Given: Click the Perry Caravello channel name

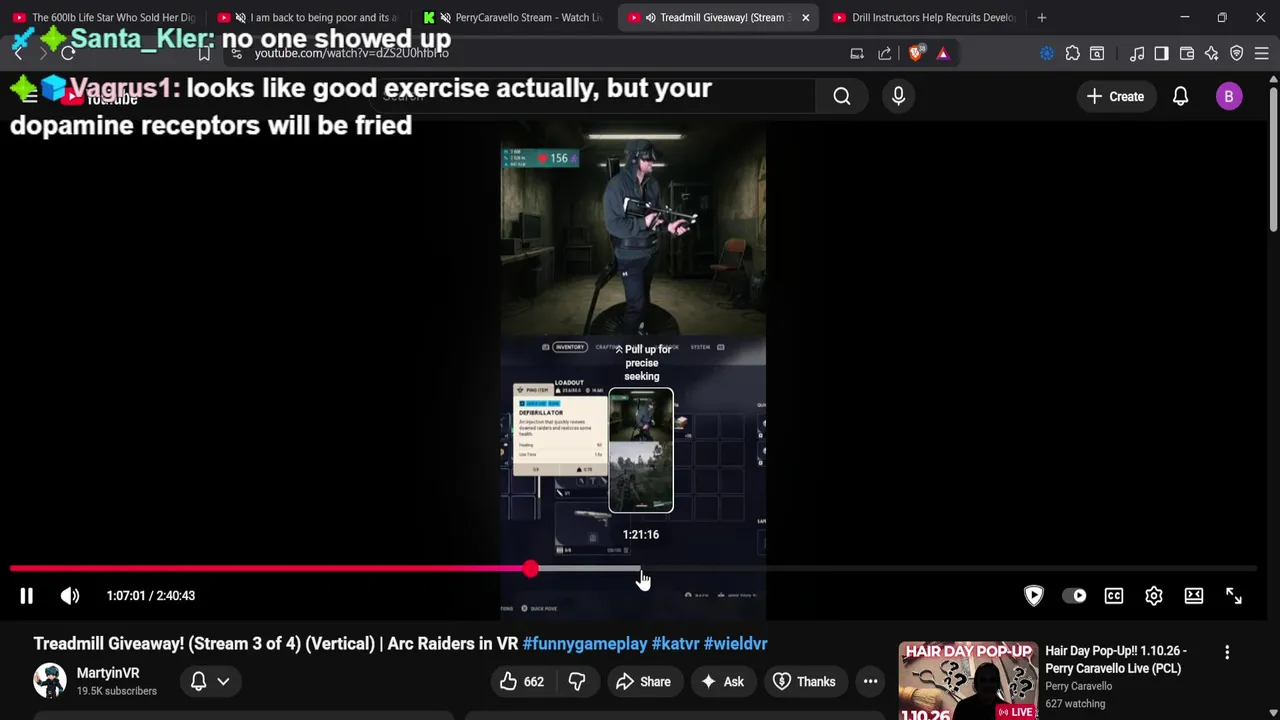Looking at the screenshot, I should [1078, 686].
